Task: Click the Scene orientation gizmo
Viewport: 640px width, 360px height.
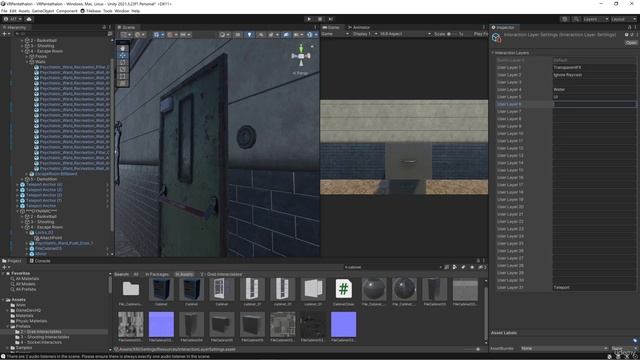Action: (x=301, y=55)
